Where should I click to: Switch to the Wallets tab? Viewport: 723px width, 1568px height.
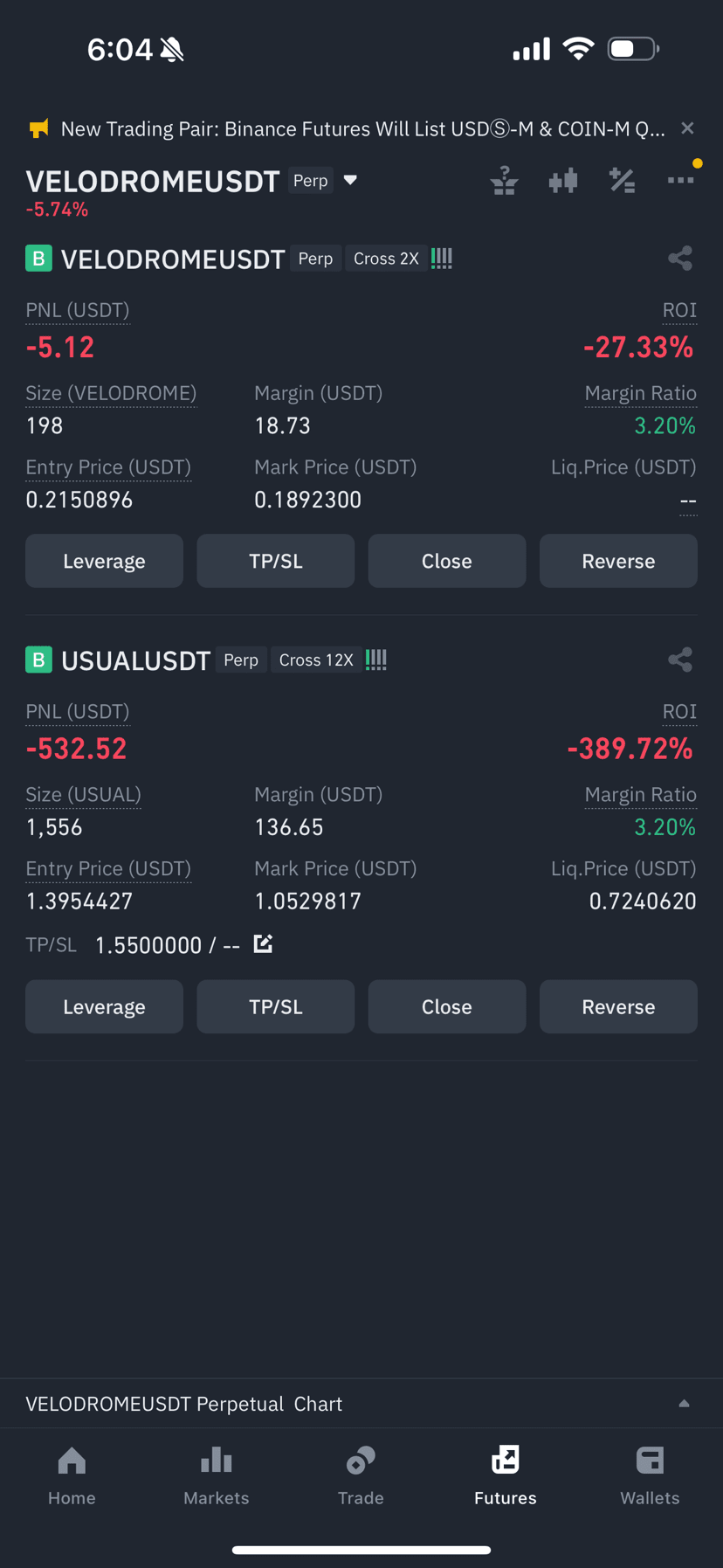[x=650, y=1475]
